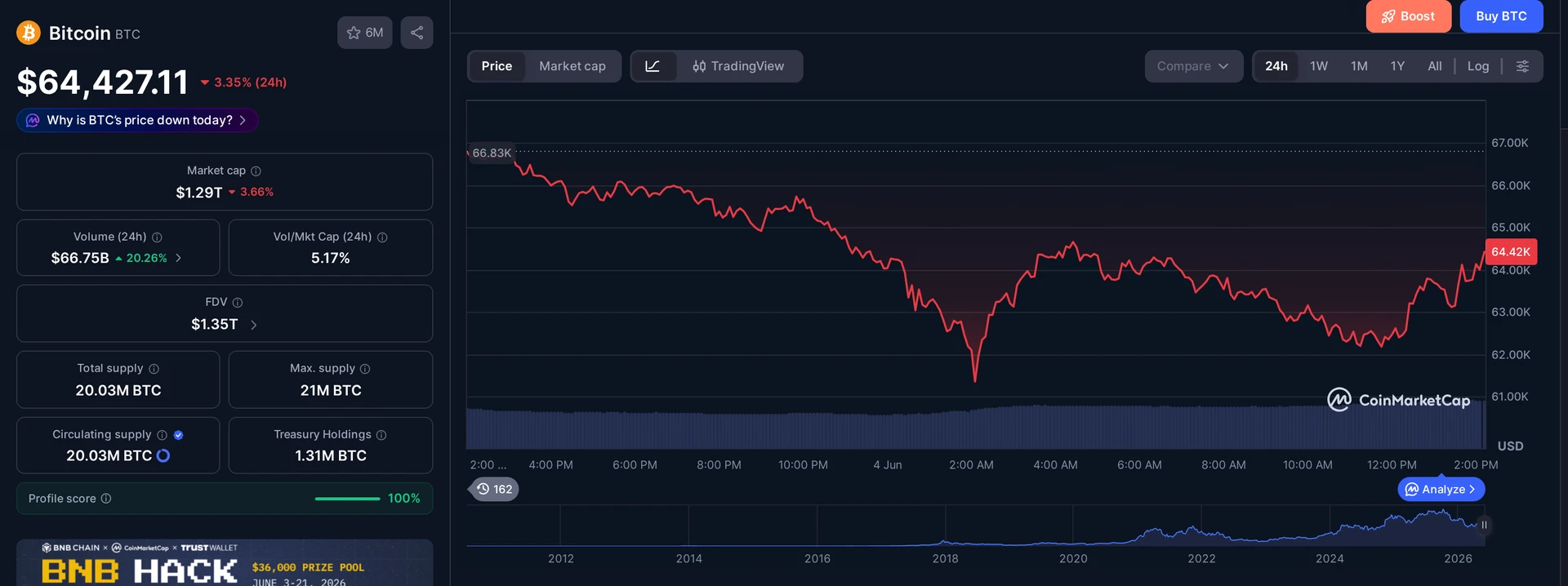Open the 162 history events badge
The height and width of the screenshot is (586, 1568).
[494, 489]
